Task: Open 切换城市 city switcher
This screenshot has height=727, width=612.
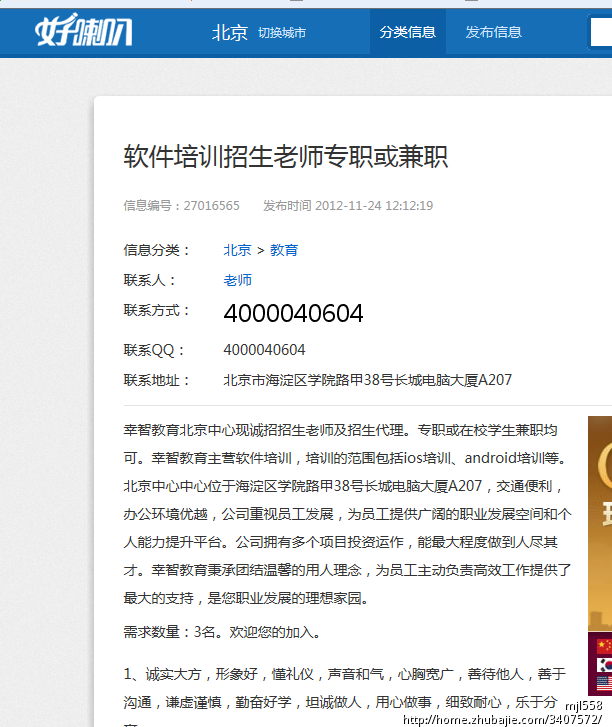Action: point(282,33)
